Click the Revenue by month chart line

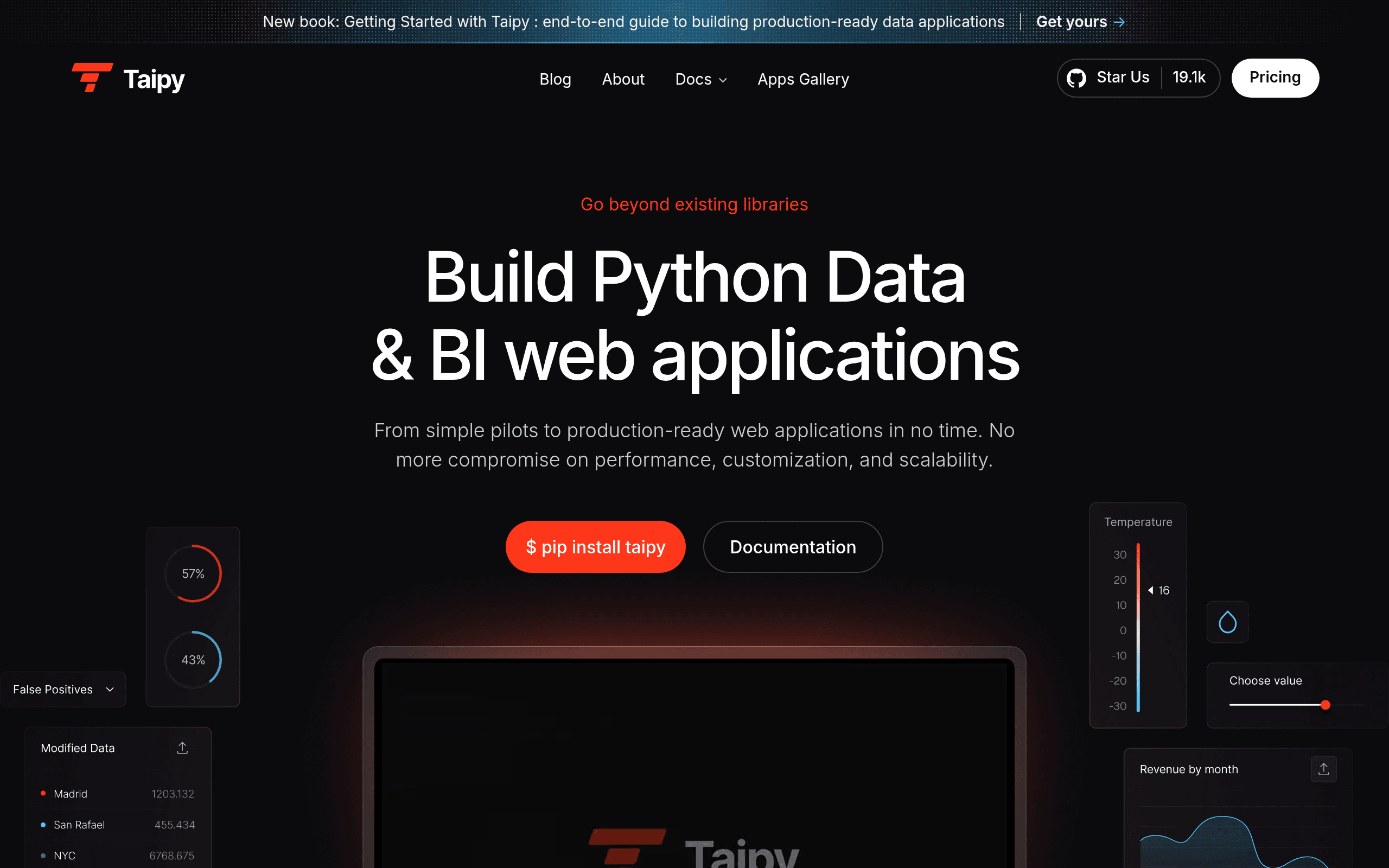[x=1234, y=841]
